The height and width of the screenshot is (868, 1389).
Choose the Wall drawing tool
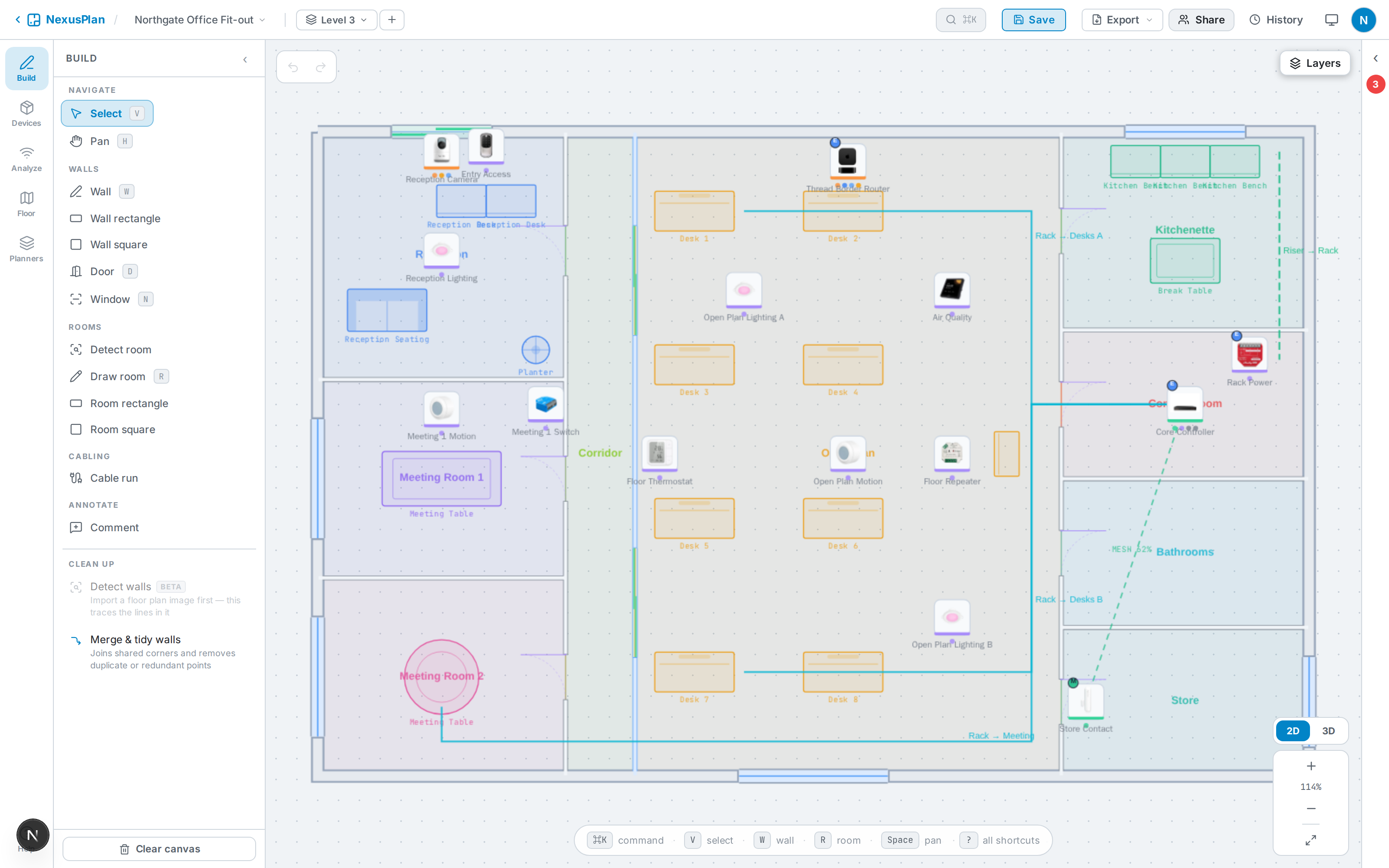click(101, 191)
